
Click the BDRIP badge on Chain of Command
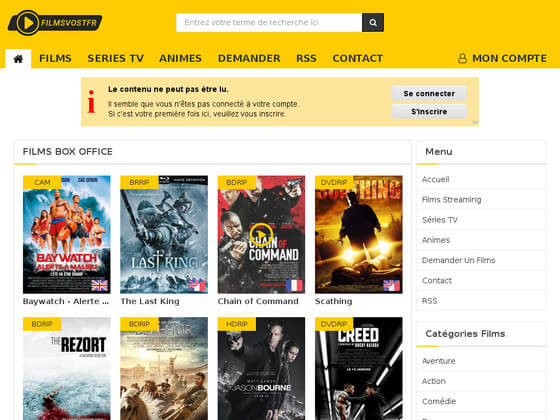click(236, 182)
